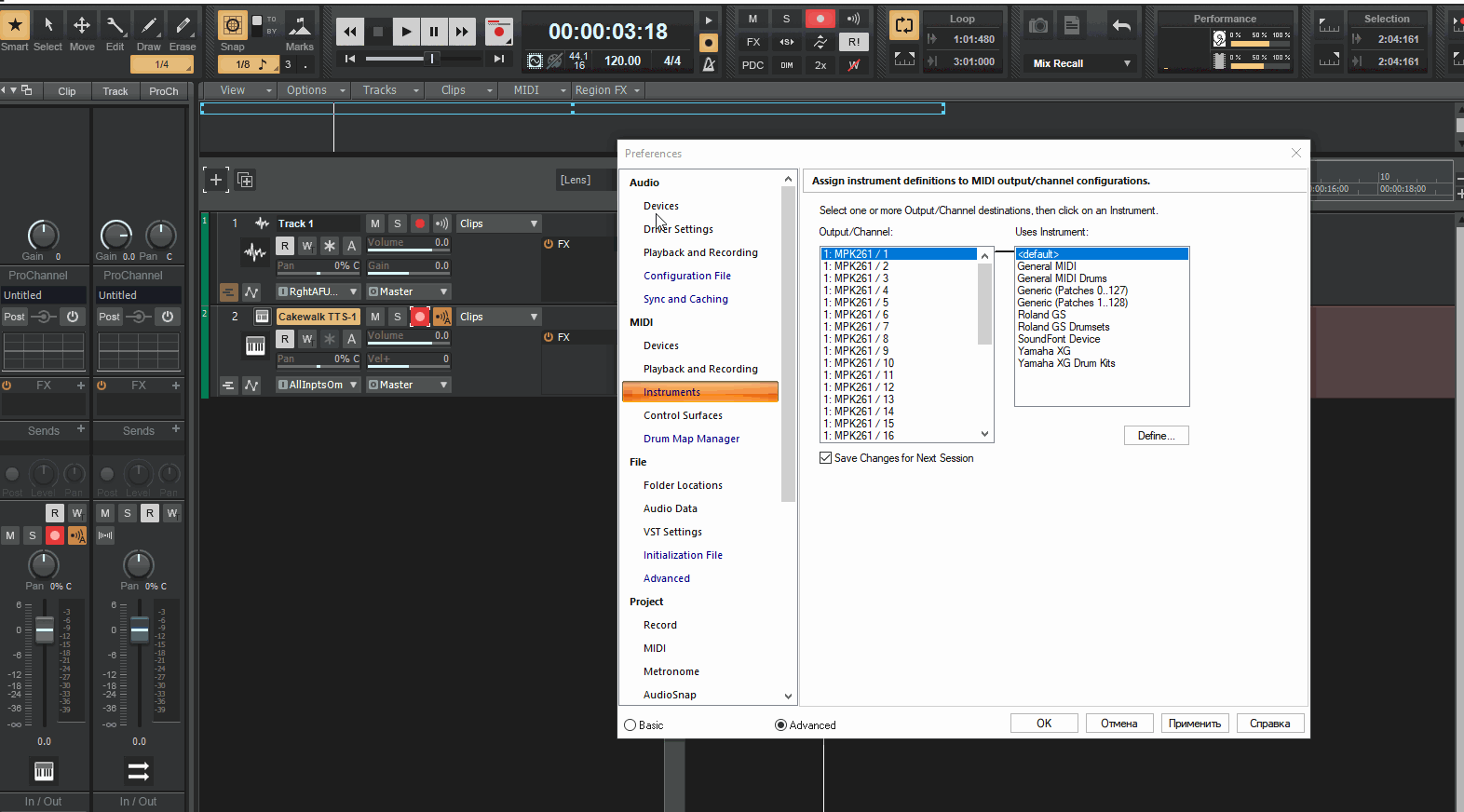The width and height of the screenshot is (1464, 812).
Task: Mute Track 1 with M button
Action: [x=375, y=223]
